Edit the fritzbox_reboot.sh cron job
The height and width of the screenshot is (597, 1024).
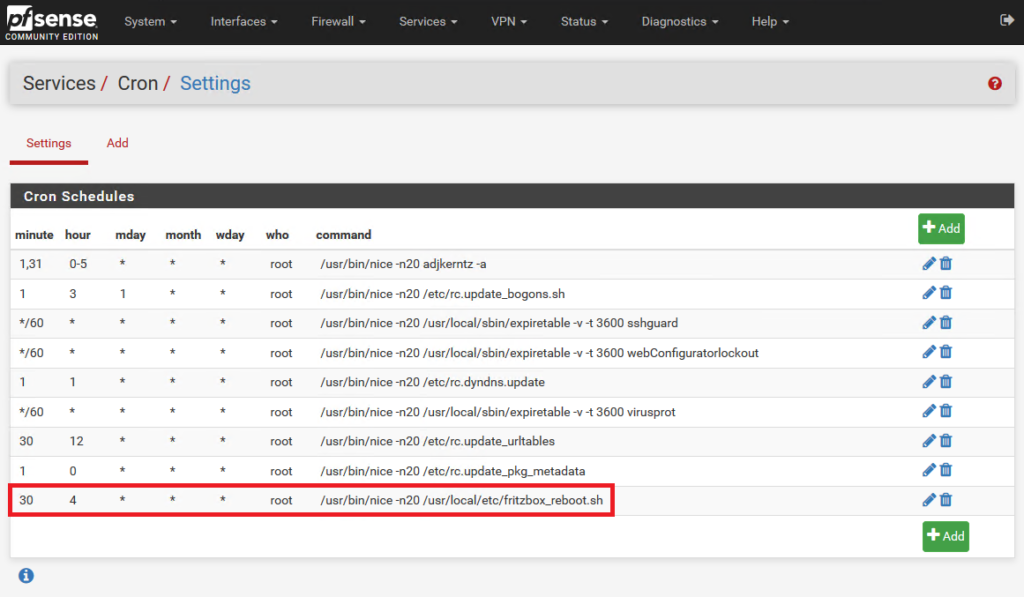click(x=929, y=500)
